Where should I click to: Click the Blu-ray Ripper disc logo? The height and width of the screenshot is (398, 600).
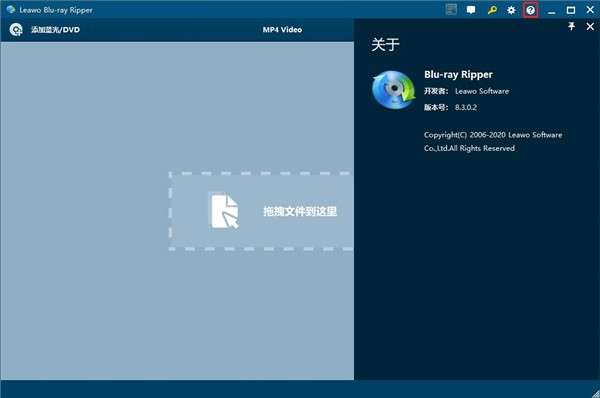[394, 90]
